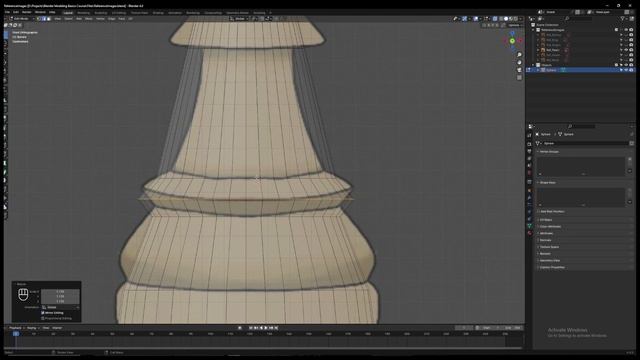Toggle viewport visibility of Sphere object
The image size is (640, 360).
[x=626, y=70]
